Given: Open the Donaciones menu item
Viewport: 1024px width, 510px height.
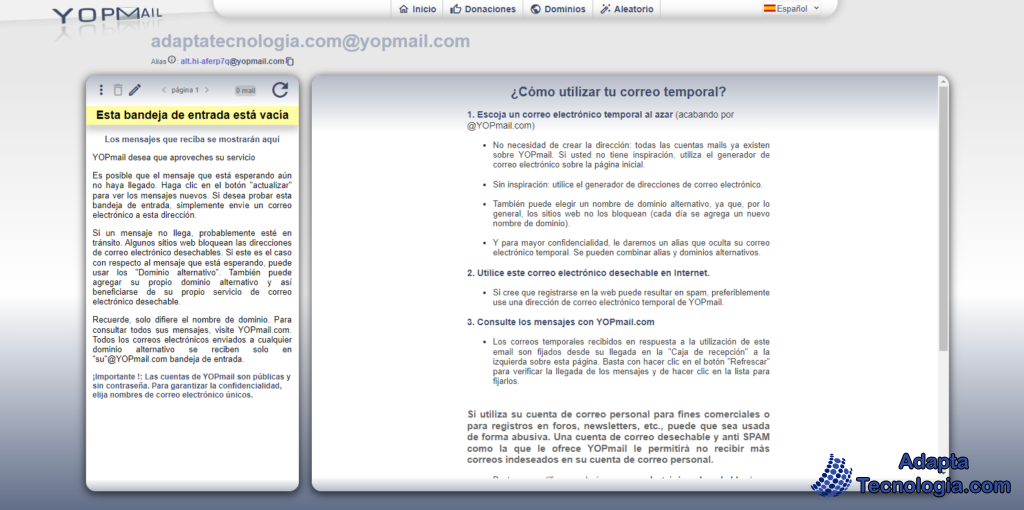Looking at the screenshot, I should 483,9.
